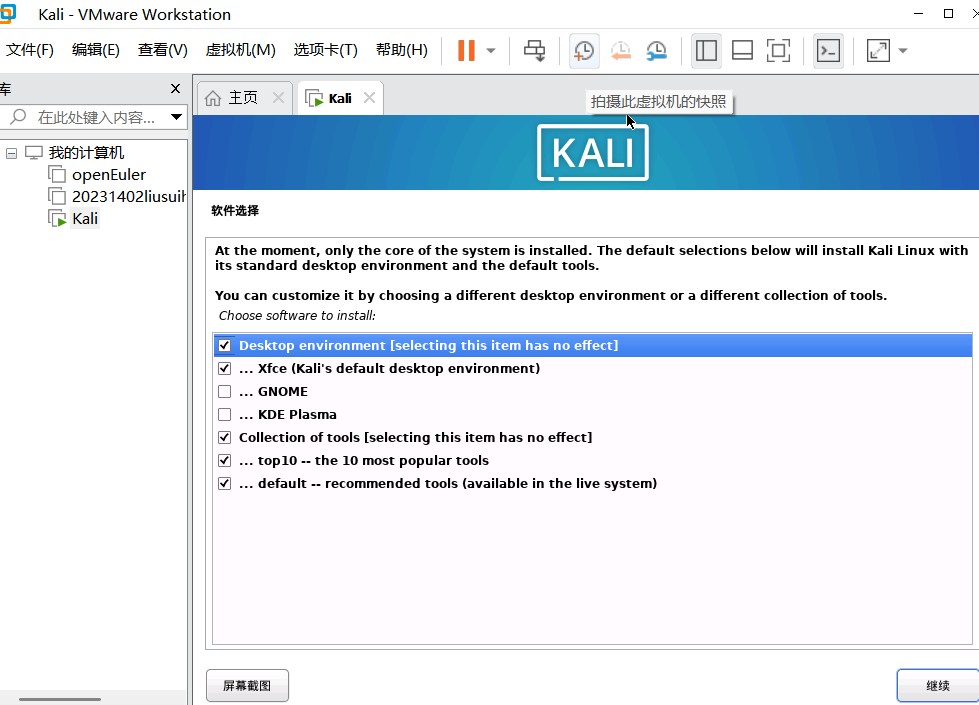The height and width of the screenshot is (705, 979).
Task: Close the library panel
Action: point(175,89)
